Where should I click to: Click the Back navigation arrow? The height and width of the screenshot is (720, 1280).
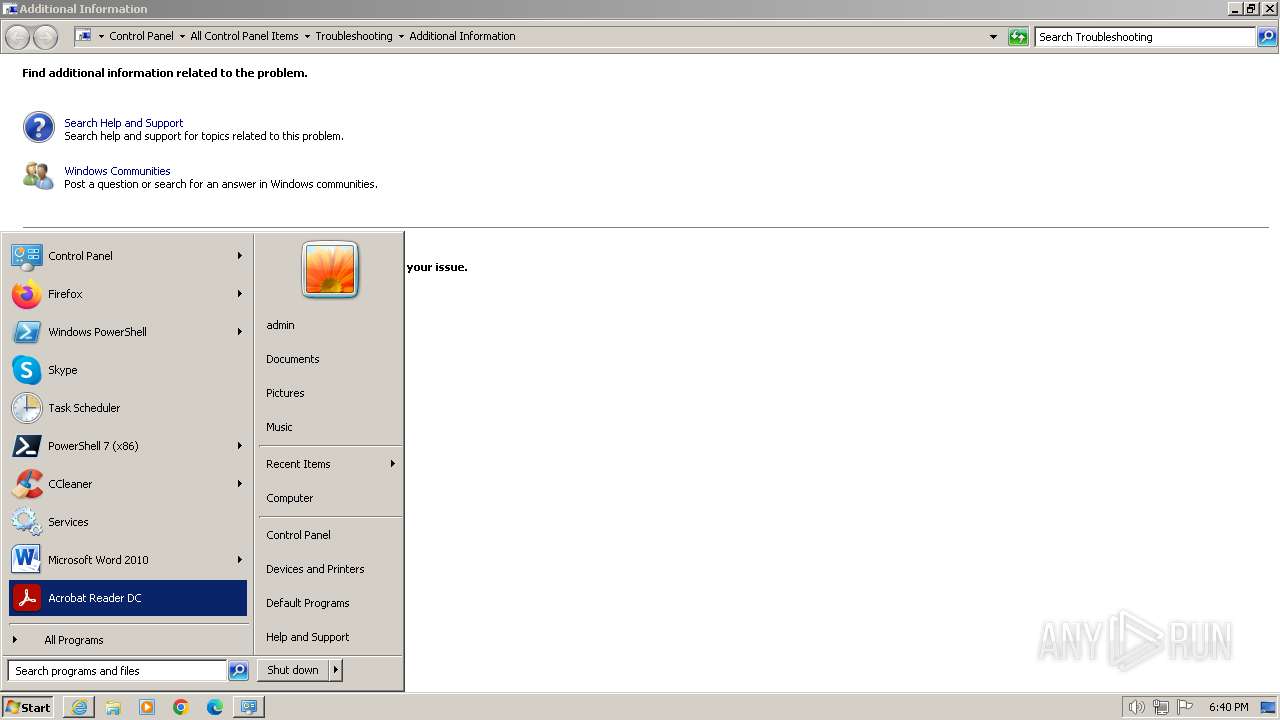pos(18,37)
